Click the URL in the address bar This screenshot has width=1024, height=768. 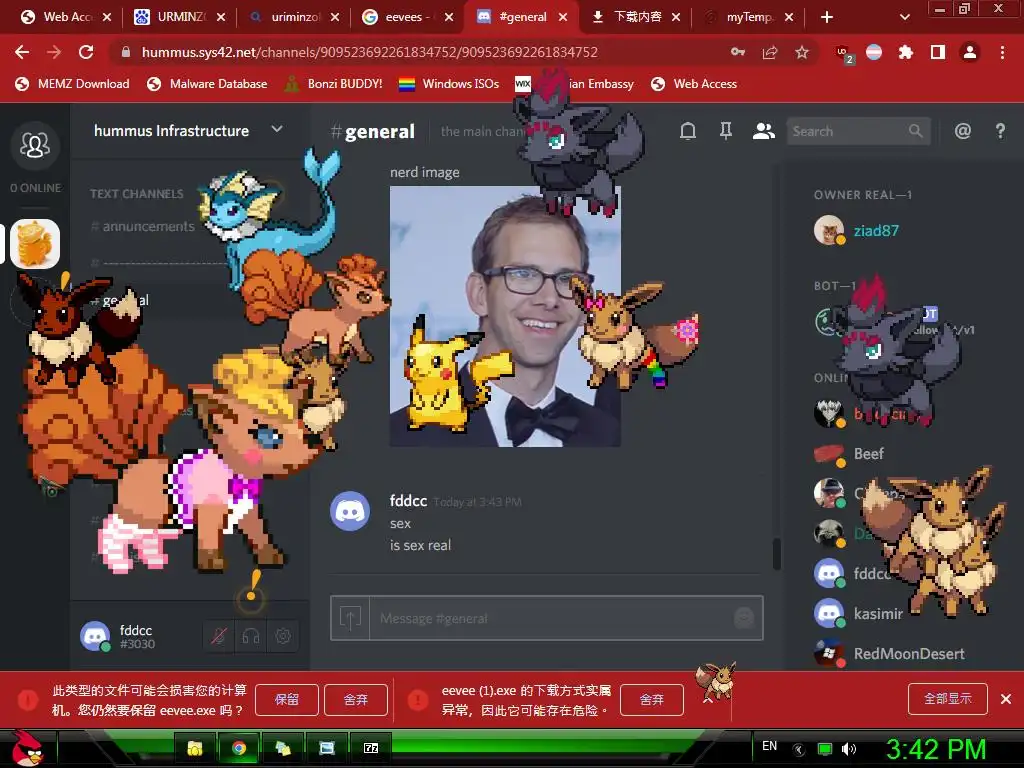coord(370,52)
